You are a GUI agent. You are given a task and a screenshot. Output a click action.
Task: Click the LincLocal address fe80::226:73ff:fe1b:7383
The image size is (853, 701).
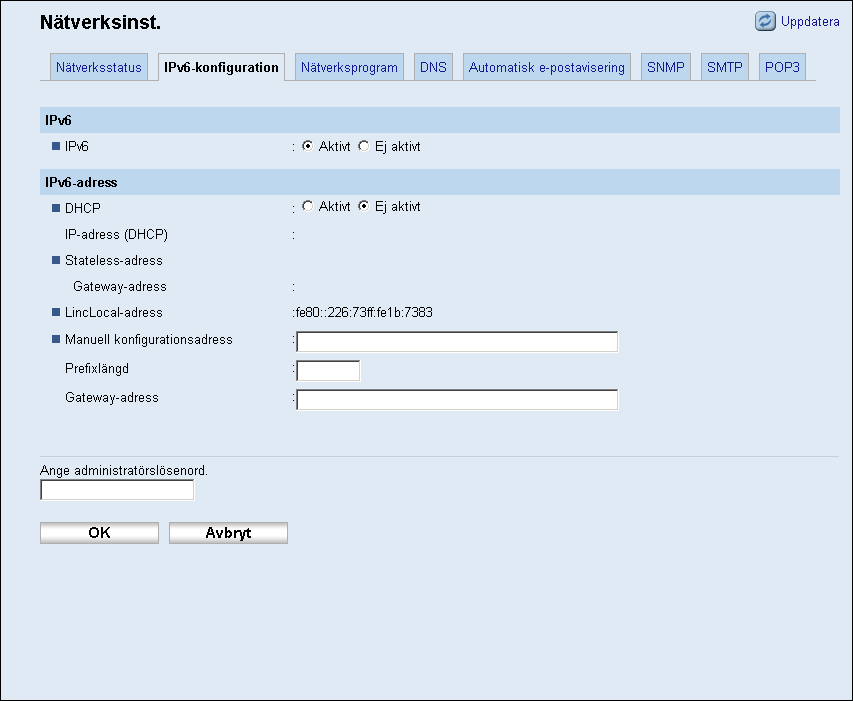tap(364, 313)
